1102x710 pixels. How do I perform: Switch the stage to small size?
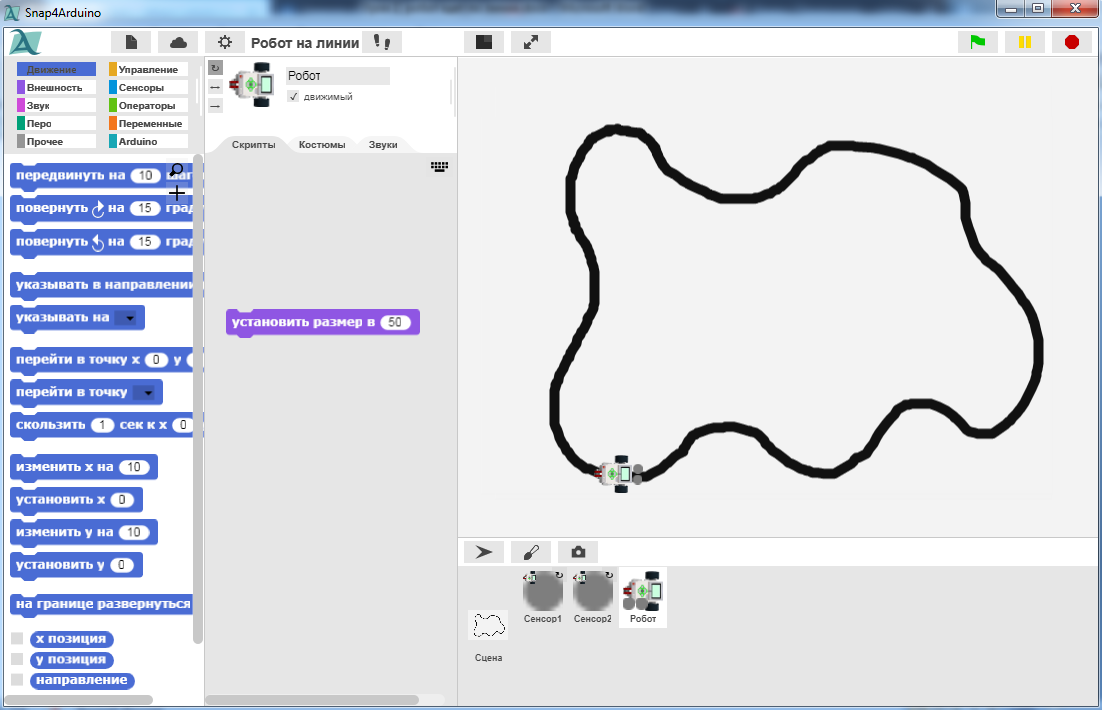(x=484, y=42)
